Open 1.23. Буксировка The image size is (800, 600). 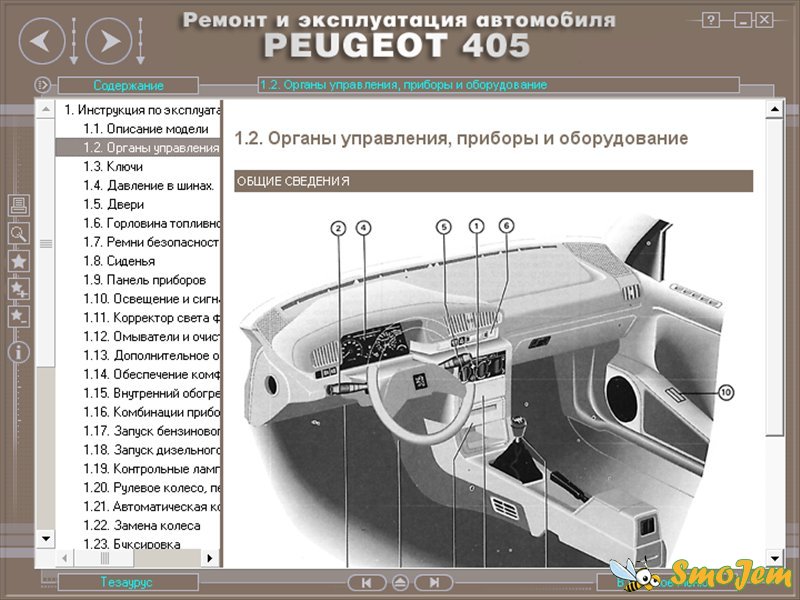132,544
